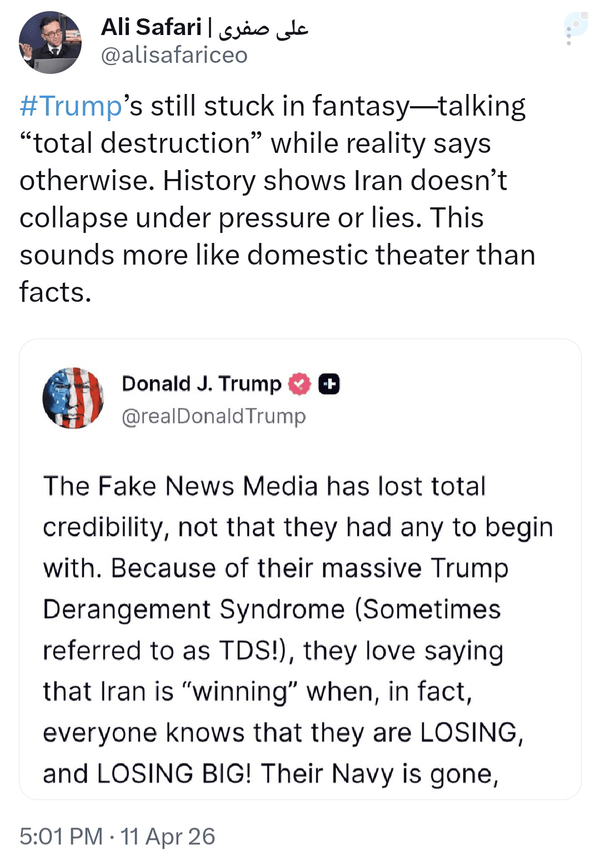600x861 pixels.
Task: Open the @realDonaldTrump handle
Action: pos(214,416)
